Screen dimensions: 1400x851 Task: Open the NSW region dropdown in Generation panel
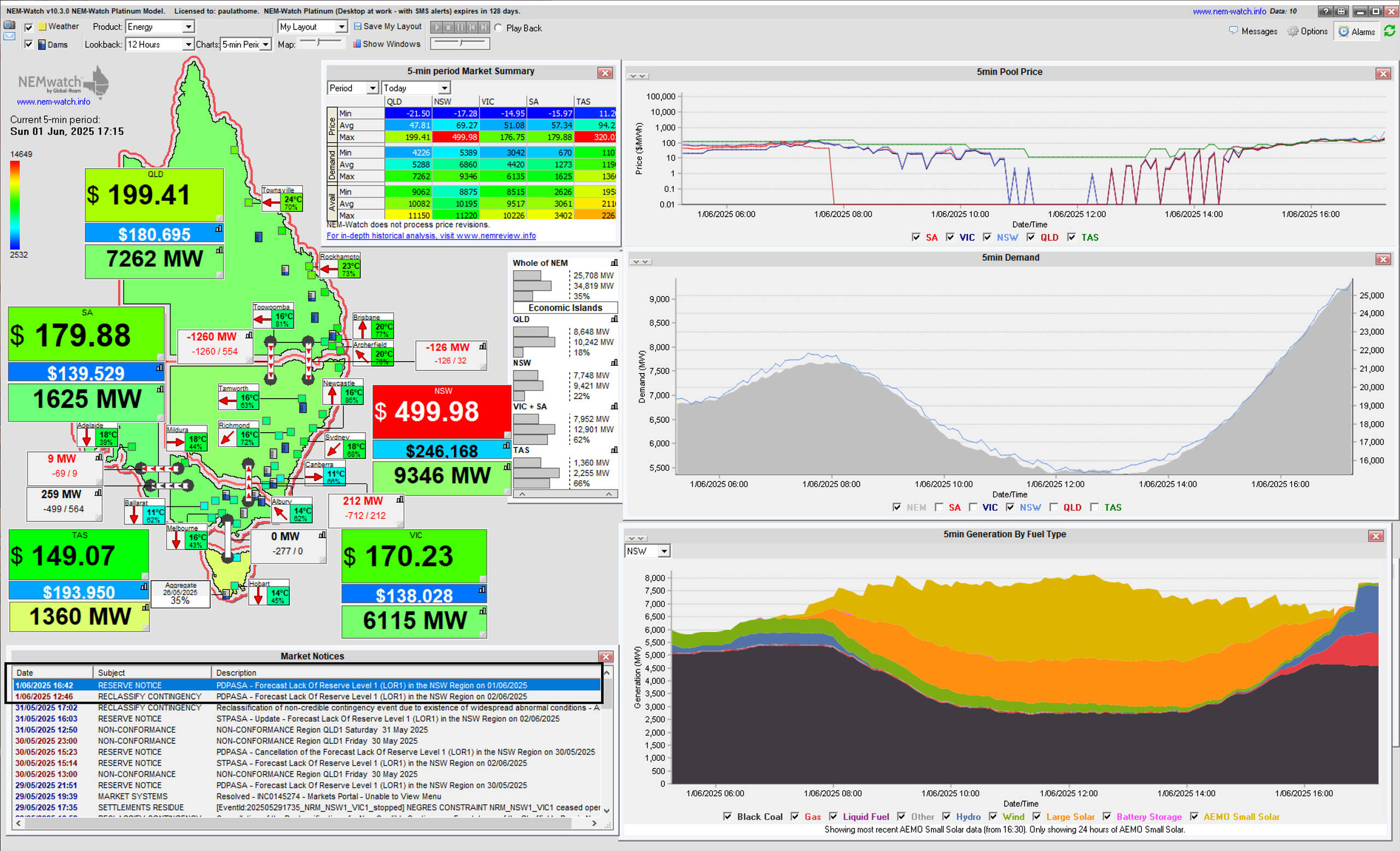(647, 551)
